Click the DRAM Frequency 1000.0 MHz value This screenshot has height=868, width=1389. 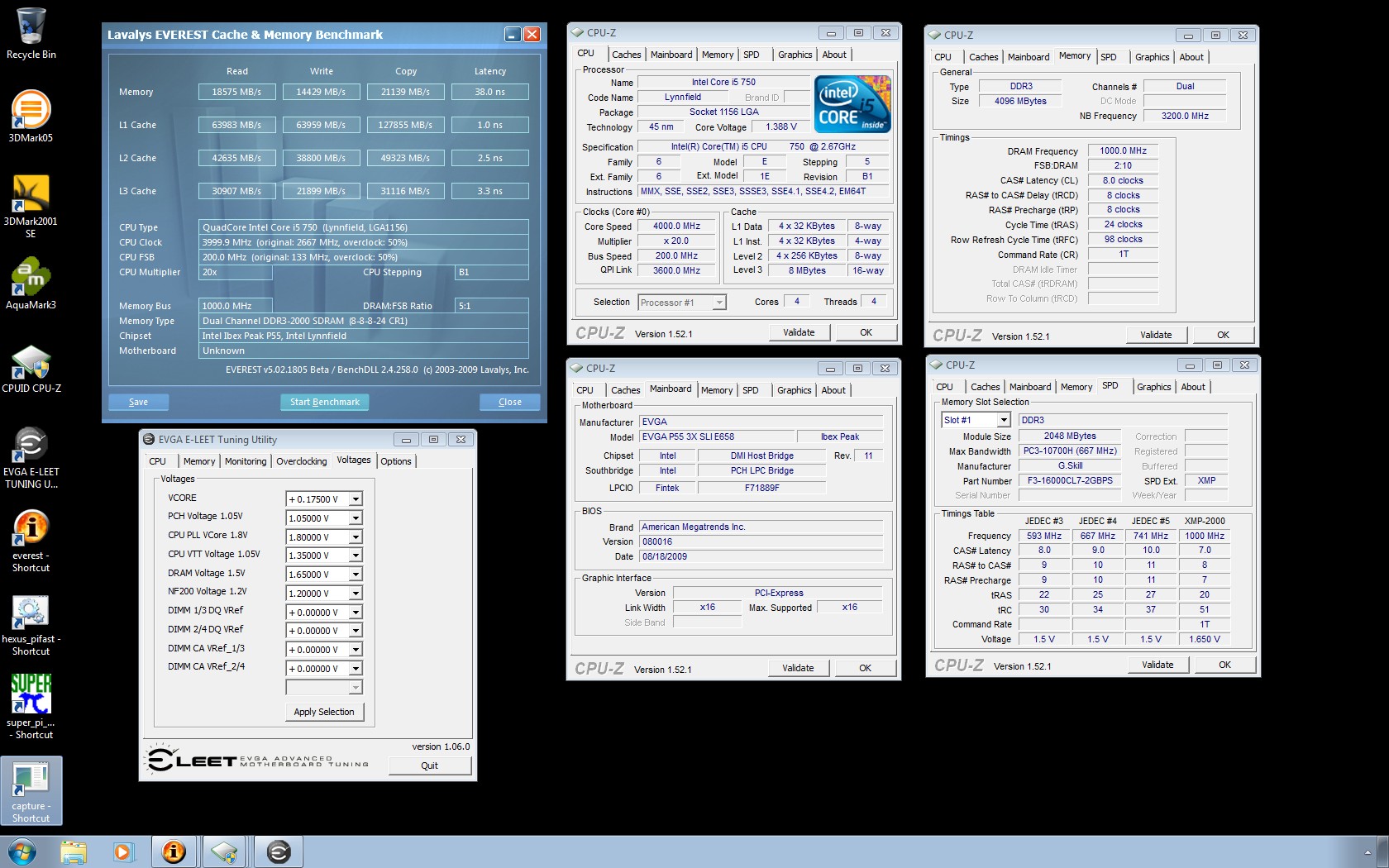[1123, 150]
